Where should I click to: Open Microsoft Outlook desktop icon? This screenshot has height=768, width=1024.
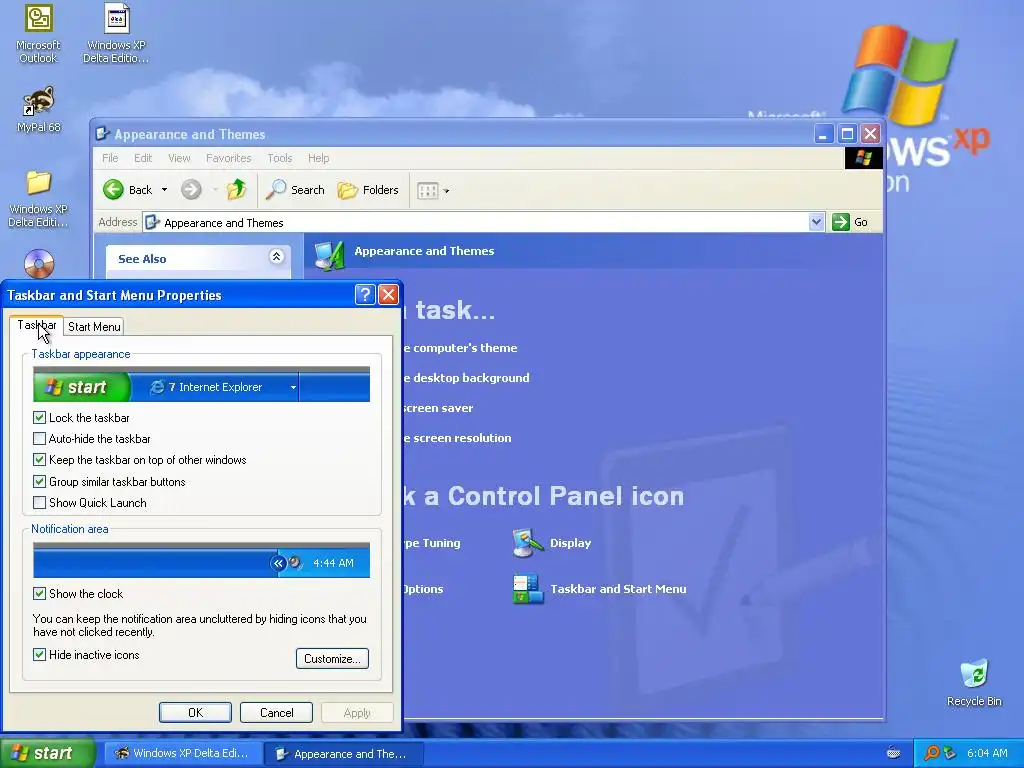coord(38,33)
